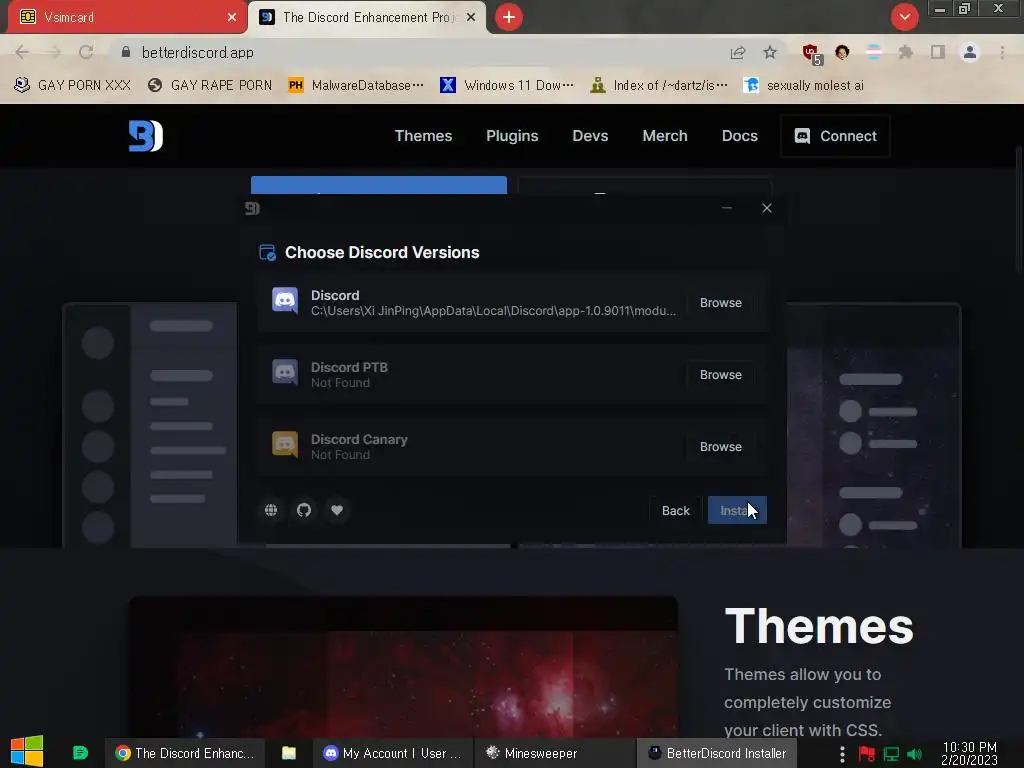Show hidden tray icons via three dots
1024x768 pixels.
[842, 754]
